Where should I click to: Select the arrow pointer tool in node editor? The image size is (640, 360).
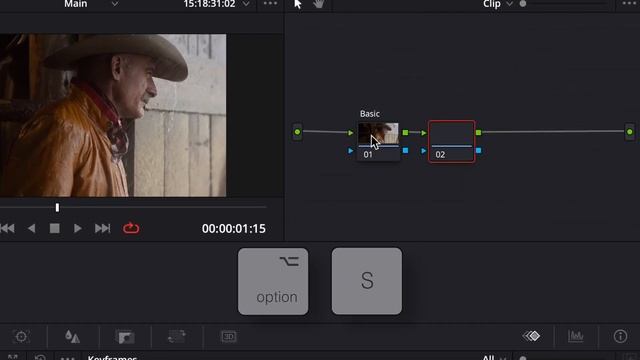pos(298,4)
